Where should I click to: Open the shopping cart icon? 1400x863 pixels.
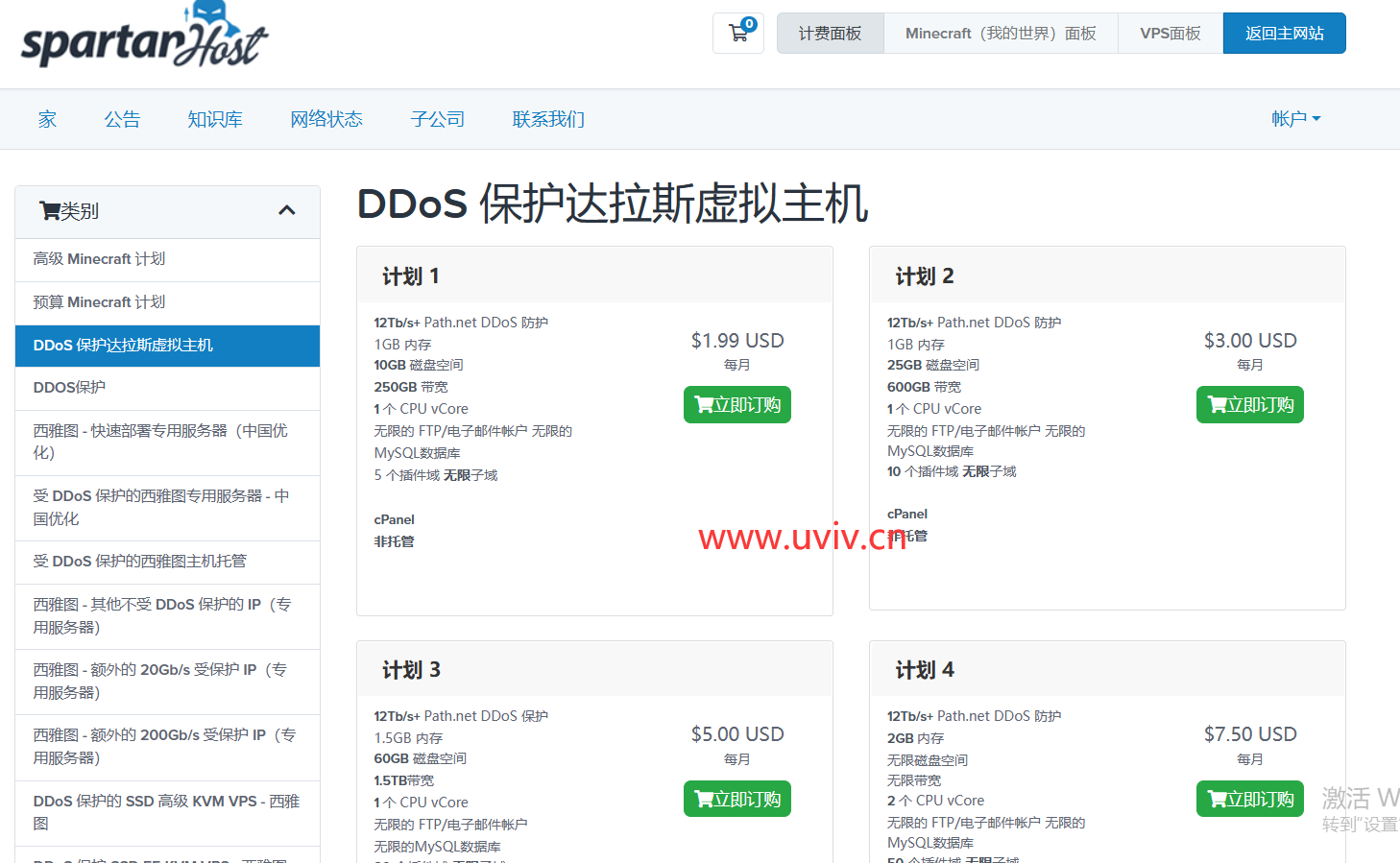(738, 34)
